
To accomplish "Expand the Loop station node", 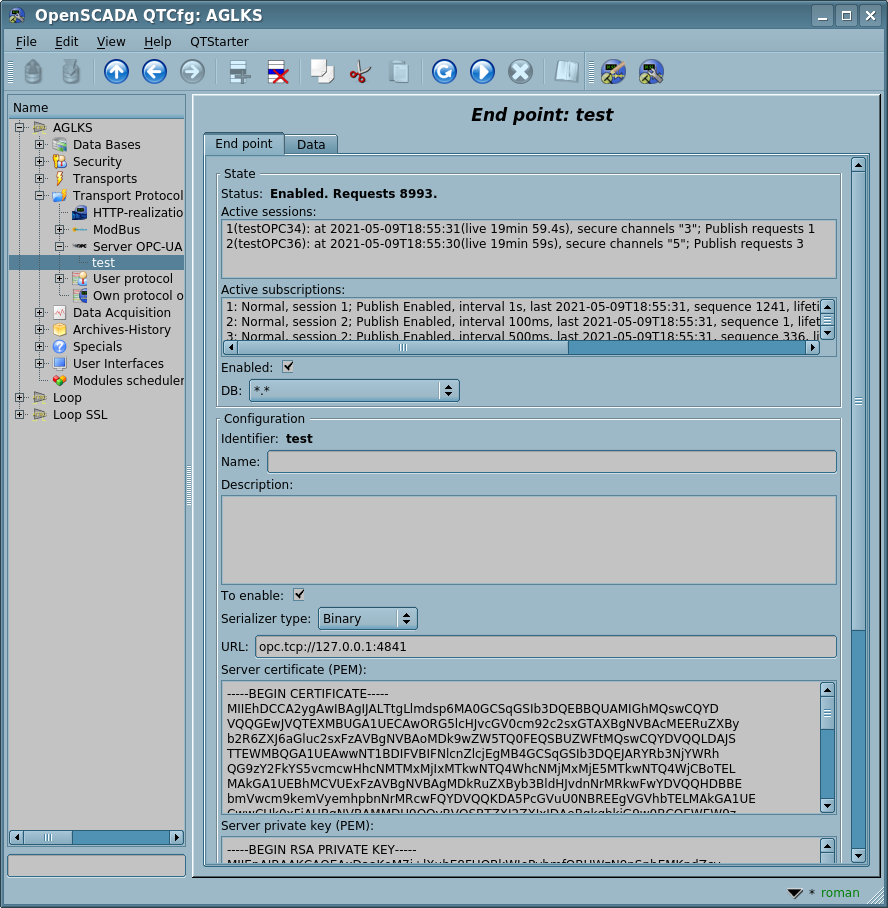I will click(x=20, y=398).
